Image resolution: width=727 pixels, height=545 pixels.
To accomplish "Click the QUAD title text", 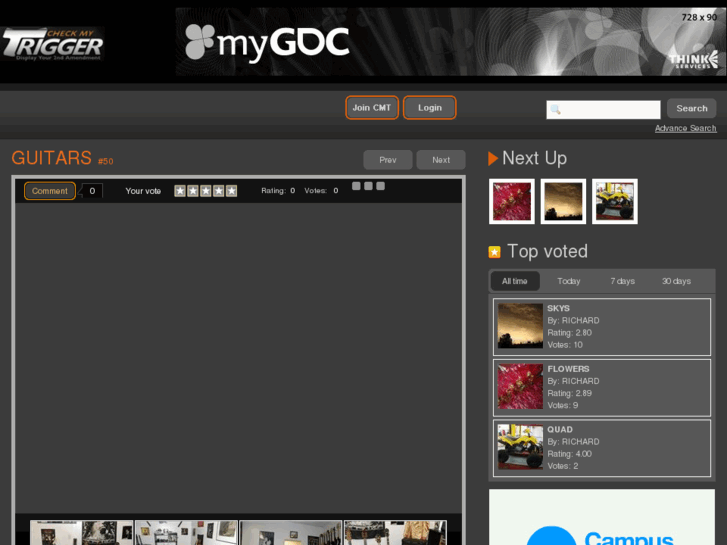I will pyautogui.click(x=560, y=430).
